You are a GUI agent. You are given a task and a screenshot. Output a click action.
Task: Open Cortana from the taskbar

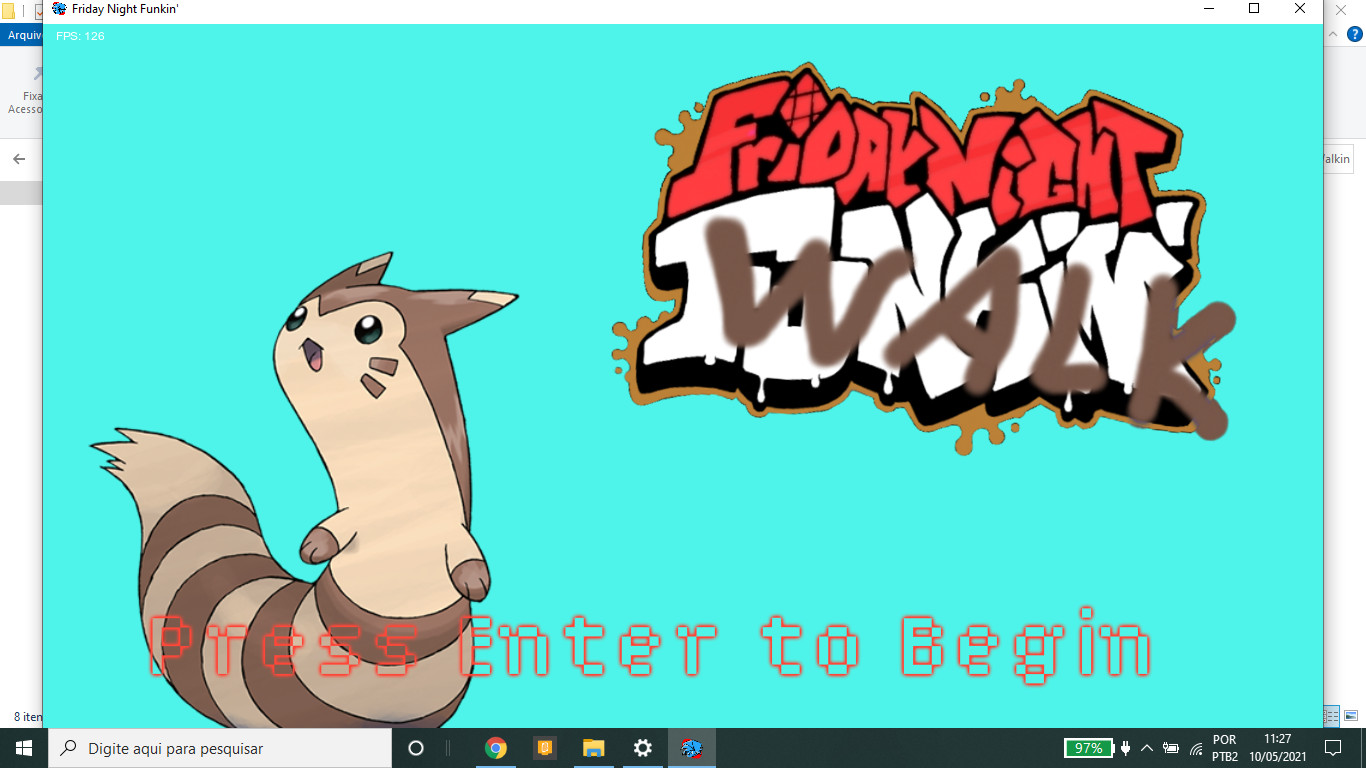[416, 748]
